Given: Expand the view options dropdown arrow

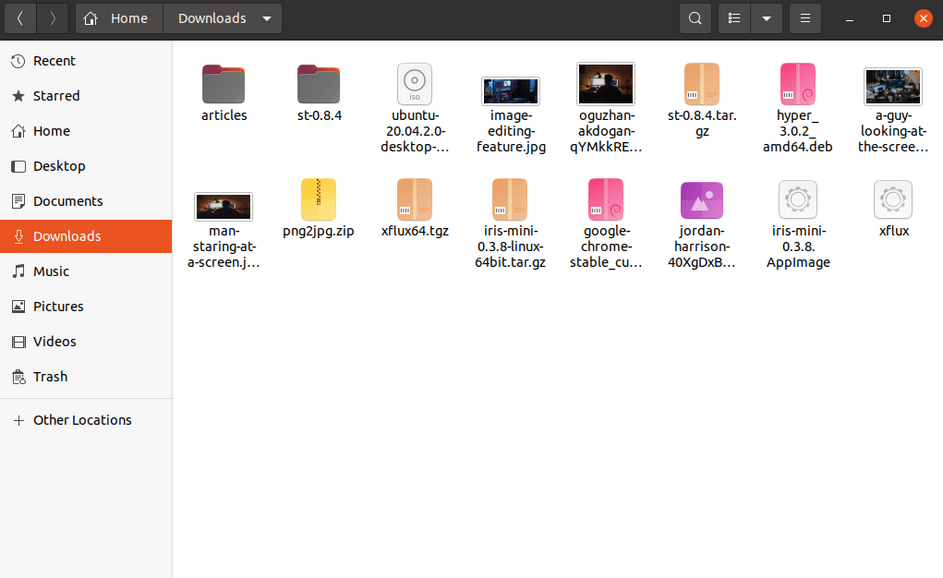Looking at the screenshot, I should [x=766, y=19].
